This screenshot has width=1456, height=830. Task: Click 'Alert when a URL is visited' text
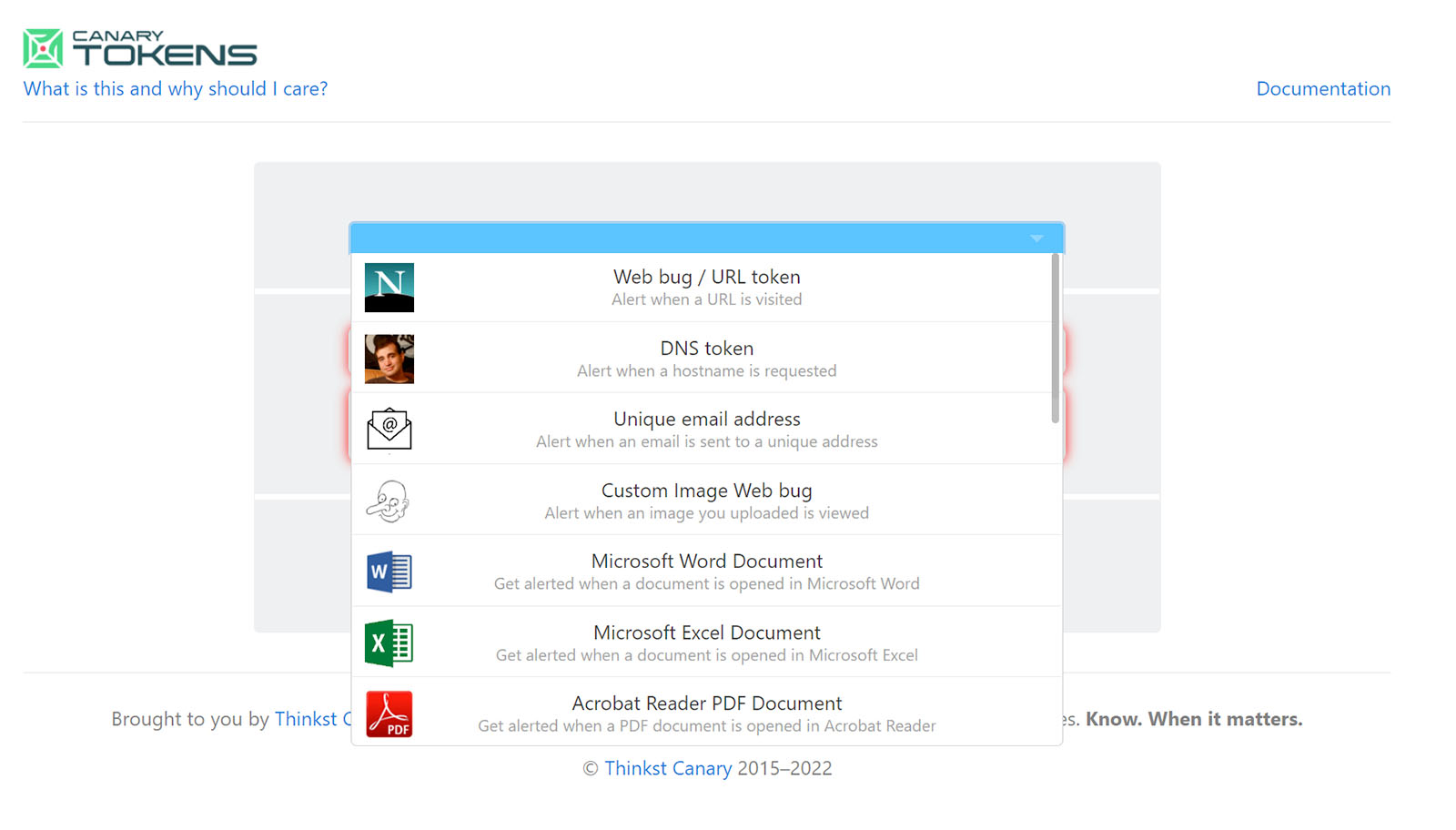click(x=707, y=299)
